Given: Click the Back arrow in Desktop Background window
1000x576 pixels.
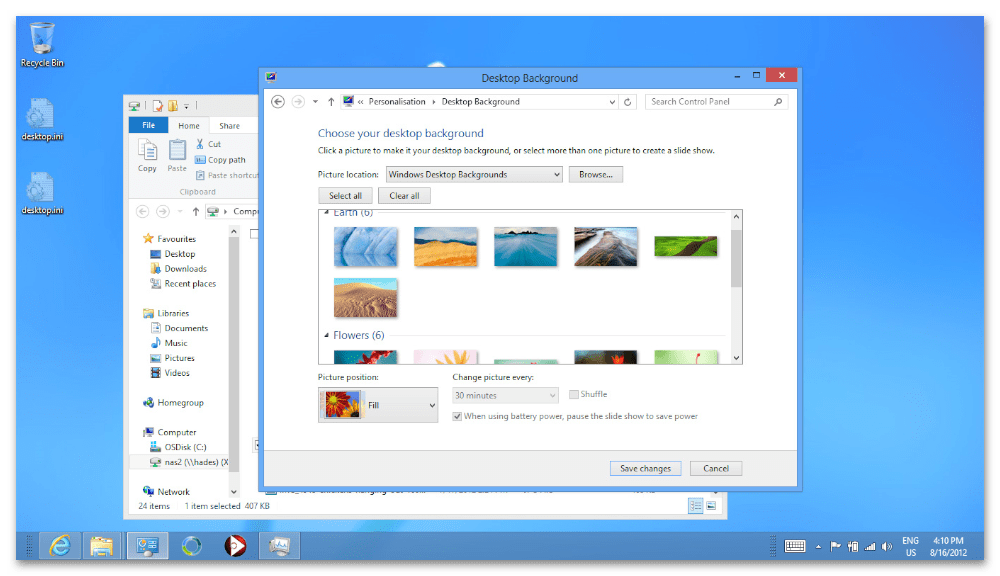Looking at the screenshot, I should [x=278, y=102].
